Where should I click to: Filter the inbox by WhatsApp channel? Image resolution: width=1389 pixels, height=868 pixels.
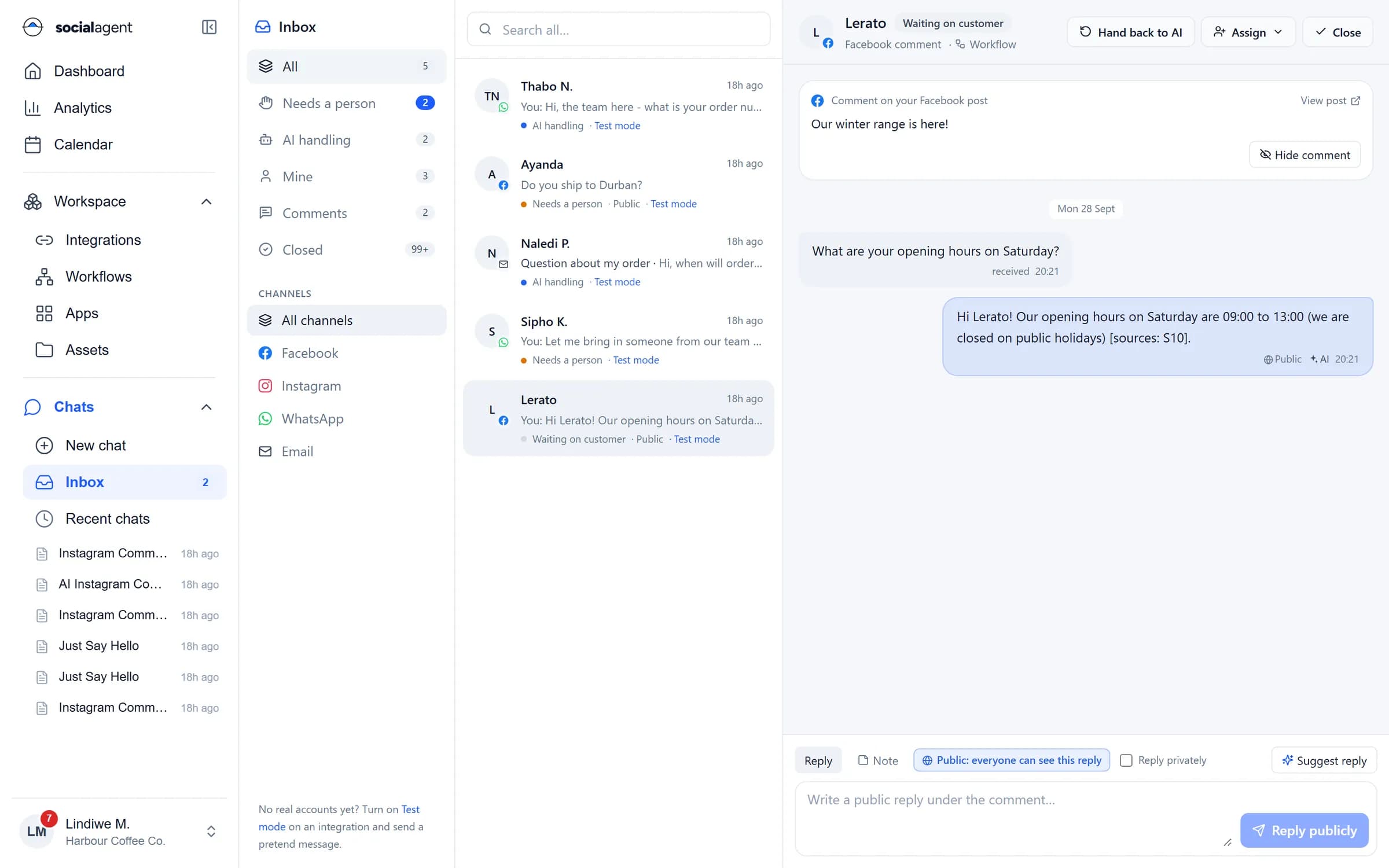[x=347, y=418]
